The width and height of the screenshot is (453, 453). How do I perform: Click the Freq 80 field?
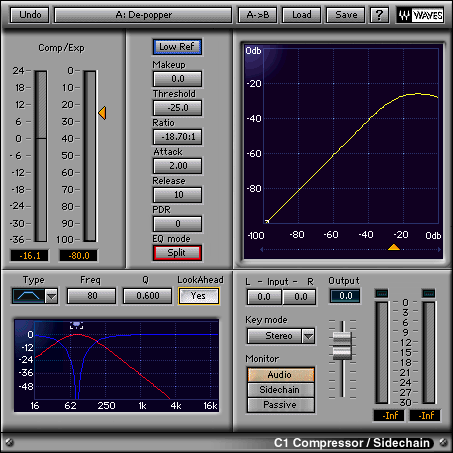point(92,296)
